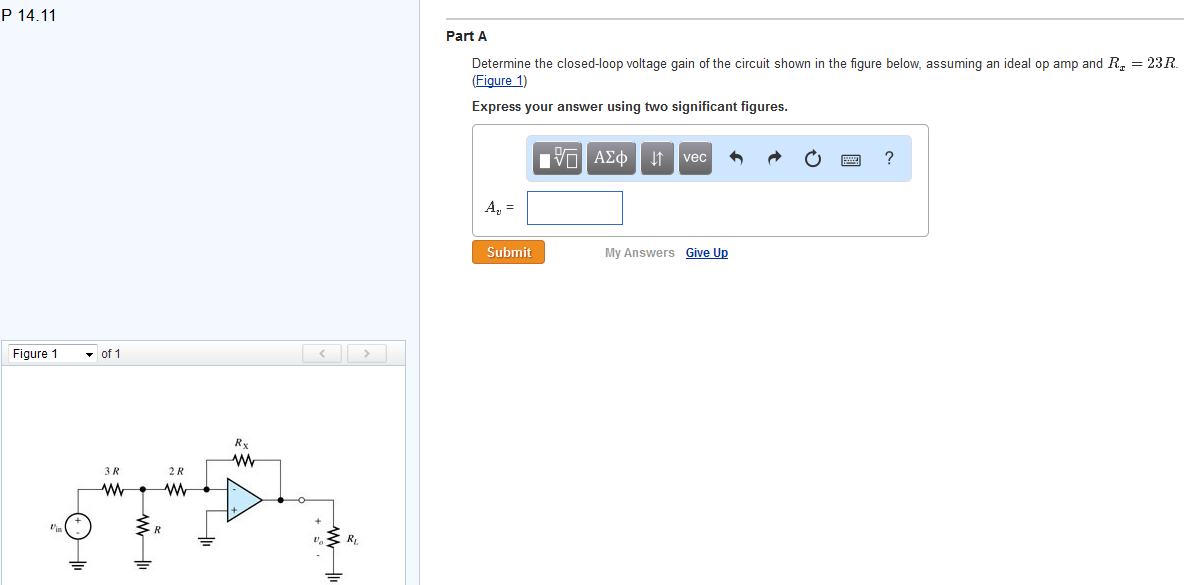Click the problem title P 14.11
The image size is (1184, 585).
(x=29, y=15)
